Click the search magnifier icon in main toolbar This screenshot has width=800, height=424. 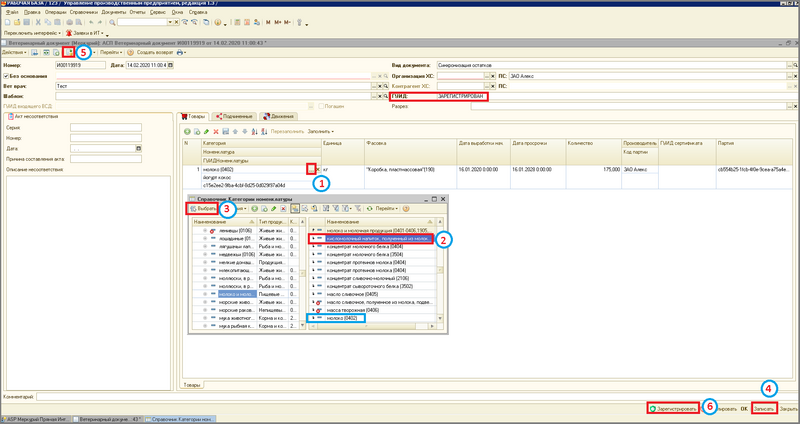pyautogui.click(x=112, y=22)
